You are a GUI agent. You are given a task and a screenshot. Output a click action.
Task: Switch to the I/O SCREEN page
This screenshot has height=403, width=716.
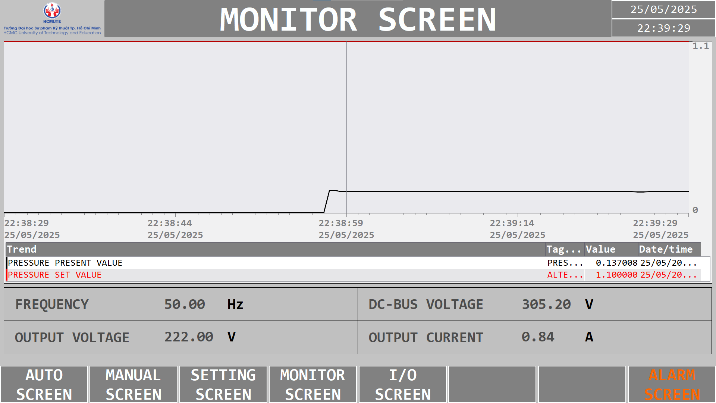pos(402,384)
